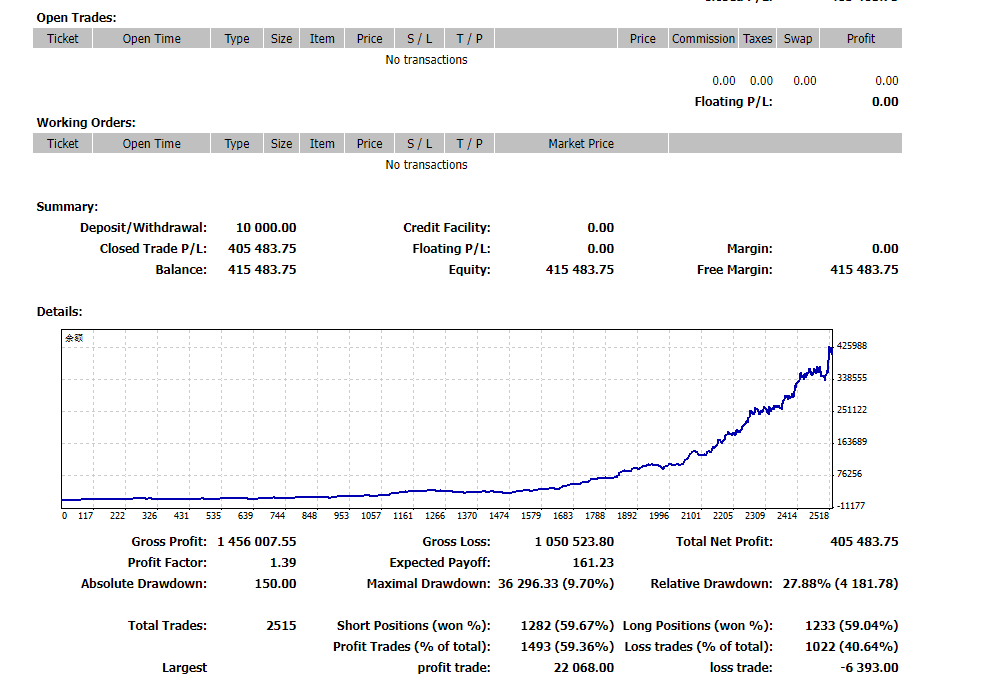
Task: Click the Closed Trade P/L label
Action: tap(153, 248)
